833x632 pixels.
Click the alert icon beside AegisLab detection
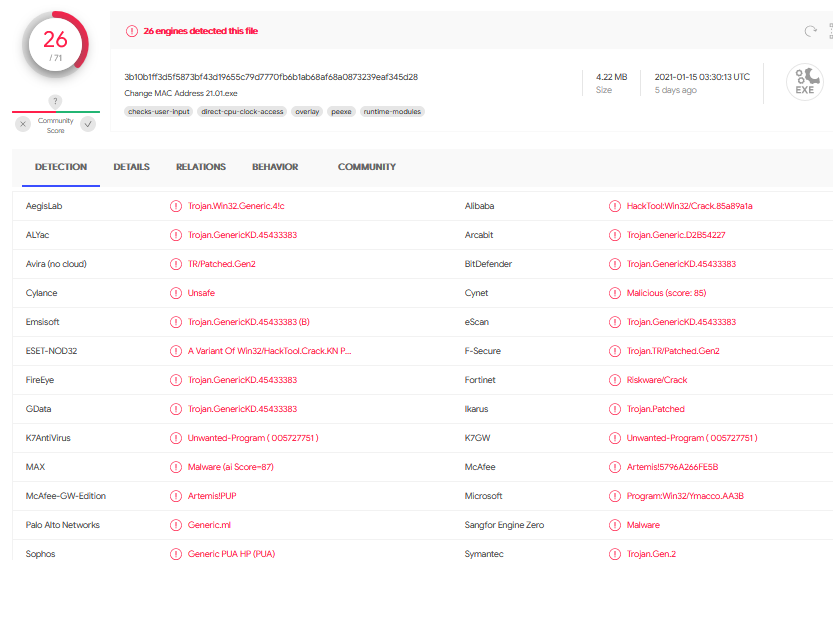click(x=176, y=206)
